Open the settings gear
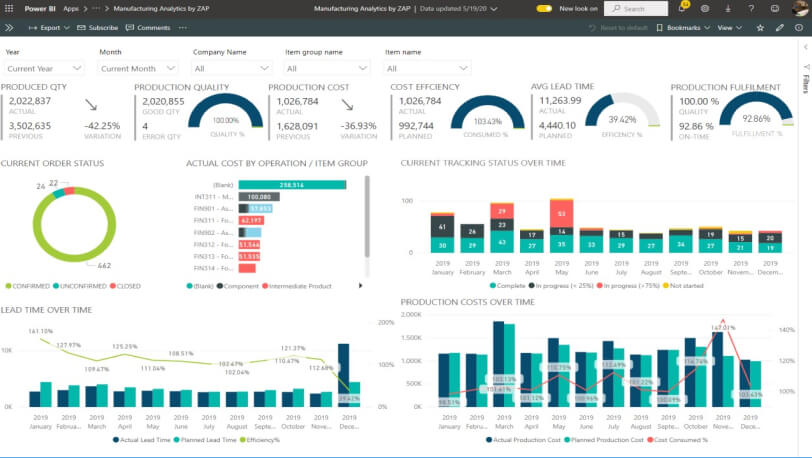The width and height of the screenshot is (812, 458). [x=705, y=8]
